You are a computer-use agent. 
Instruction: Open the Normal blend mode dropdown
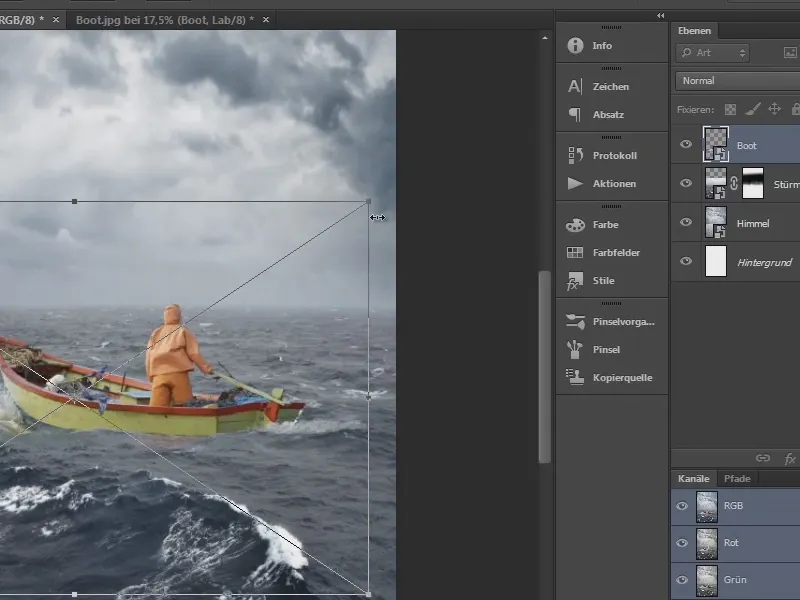click(x=738, y=81)
